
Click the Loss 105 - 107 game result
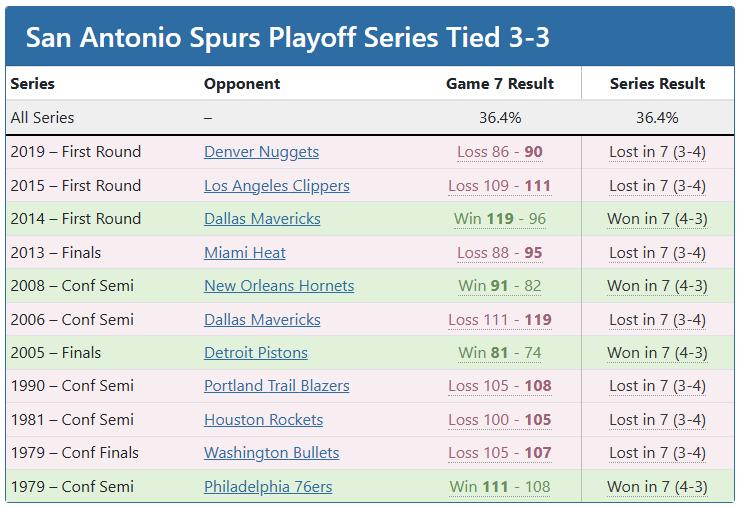(500, 452)
